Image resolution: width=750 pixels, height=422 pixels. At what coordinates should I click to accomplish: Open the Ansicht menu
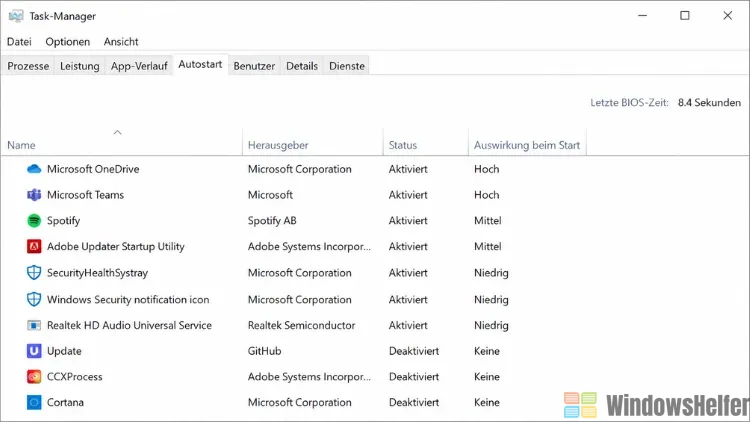(121, 42)
